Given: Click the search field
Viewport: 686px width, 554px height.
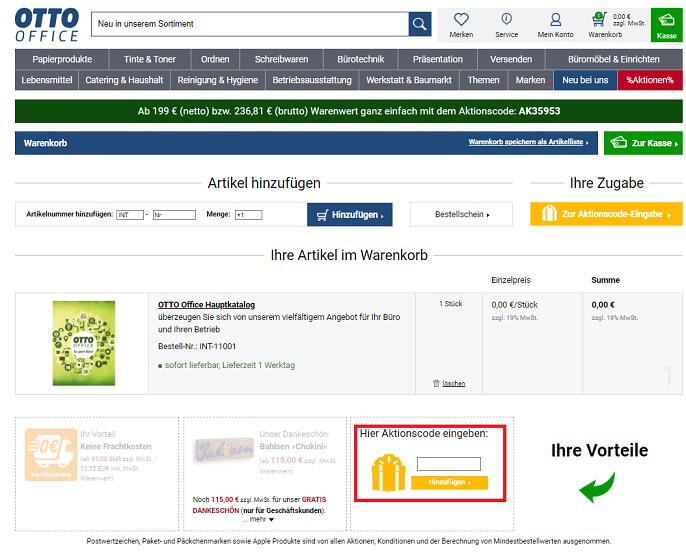Looking at the screenshot, I should tap(250, 24).
